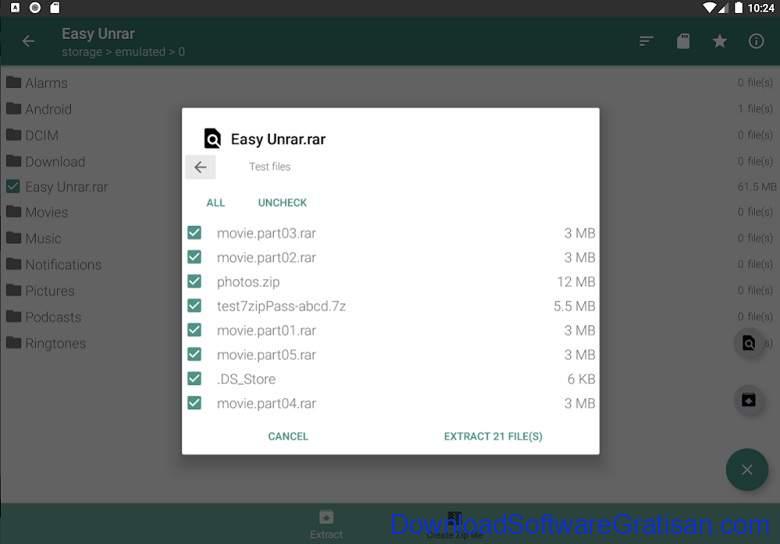This screenshot has width=780, height=544.
Task: Tap the 61.5 MB archive size
Action: click(x=757, y=187)
